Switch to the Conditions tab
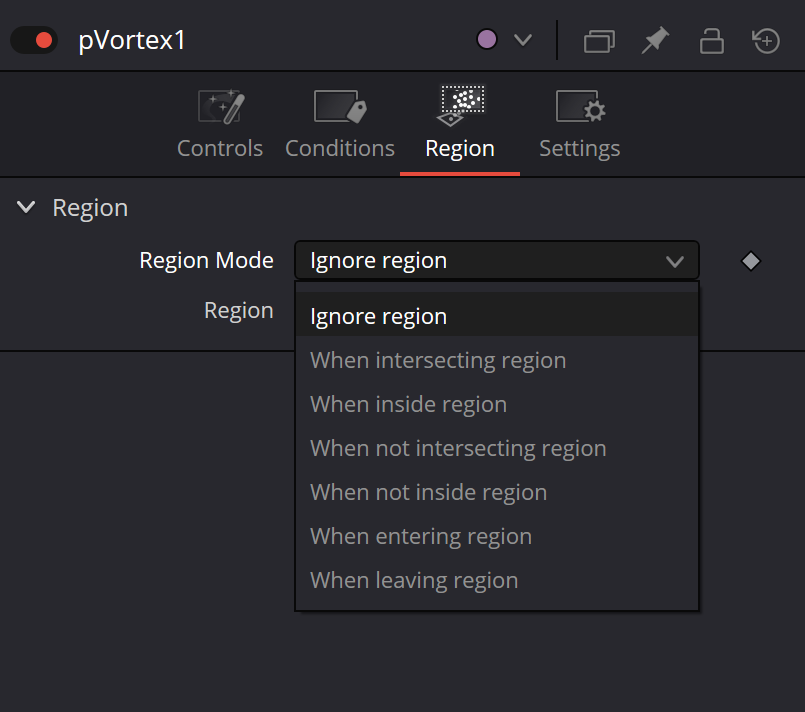The width and height of the screenshot is (805, 712). [340, 125]
